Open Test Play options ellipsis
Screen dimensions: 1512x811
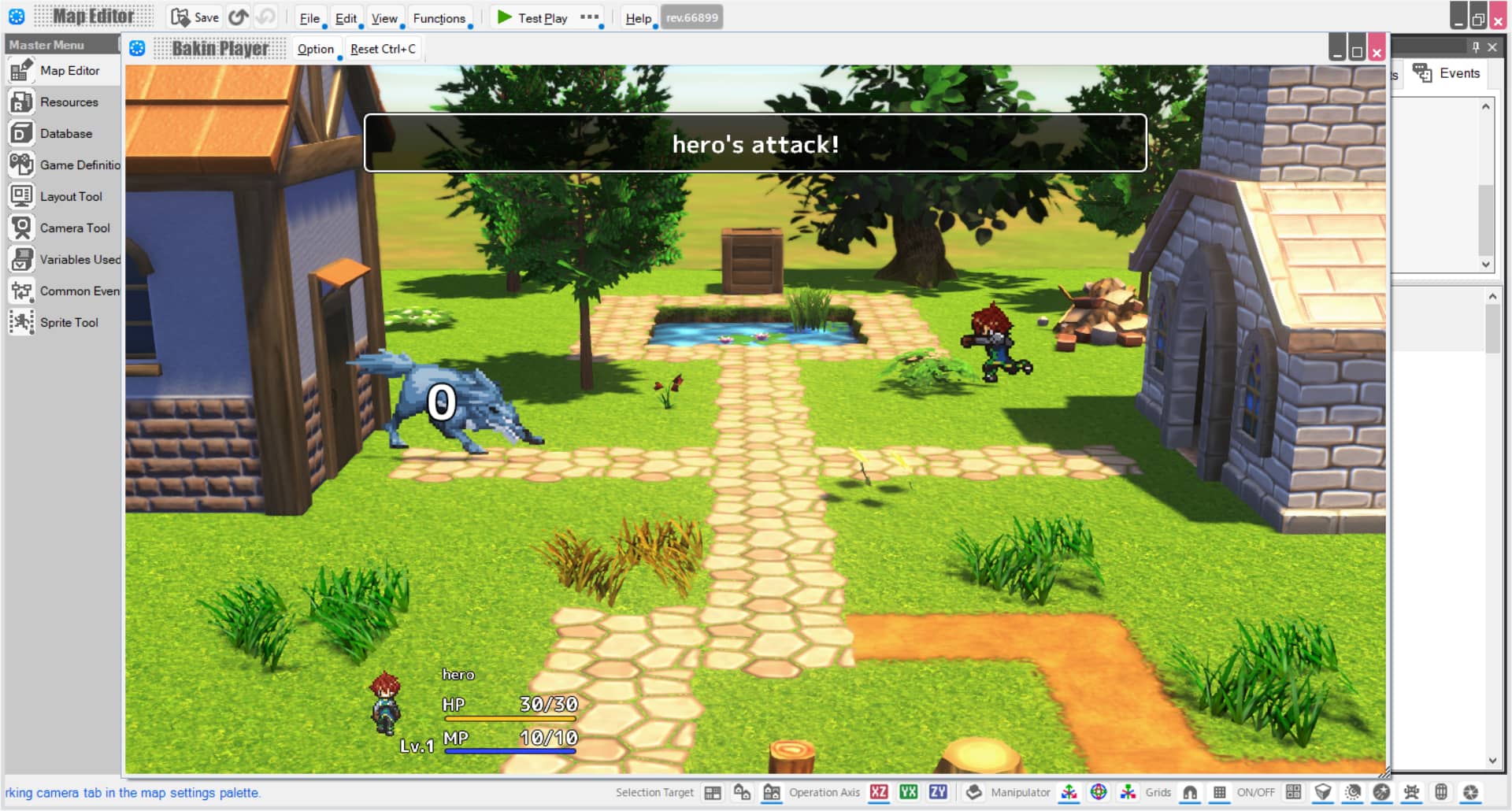tap(589, 17)
